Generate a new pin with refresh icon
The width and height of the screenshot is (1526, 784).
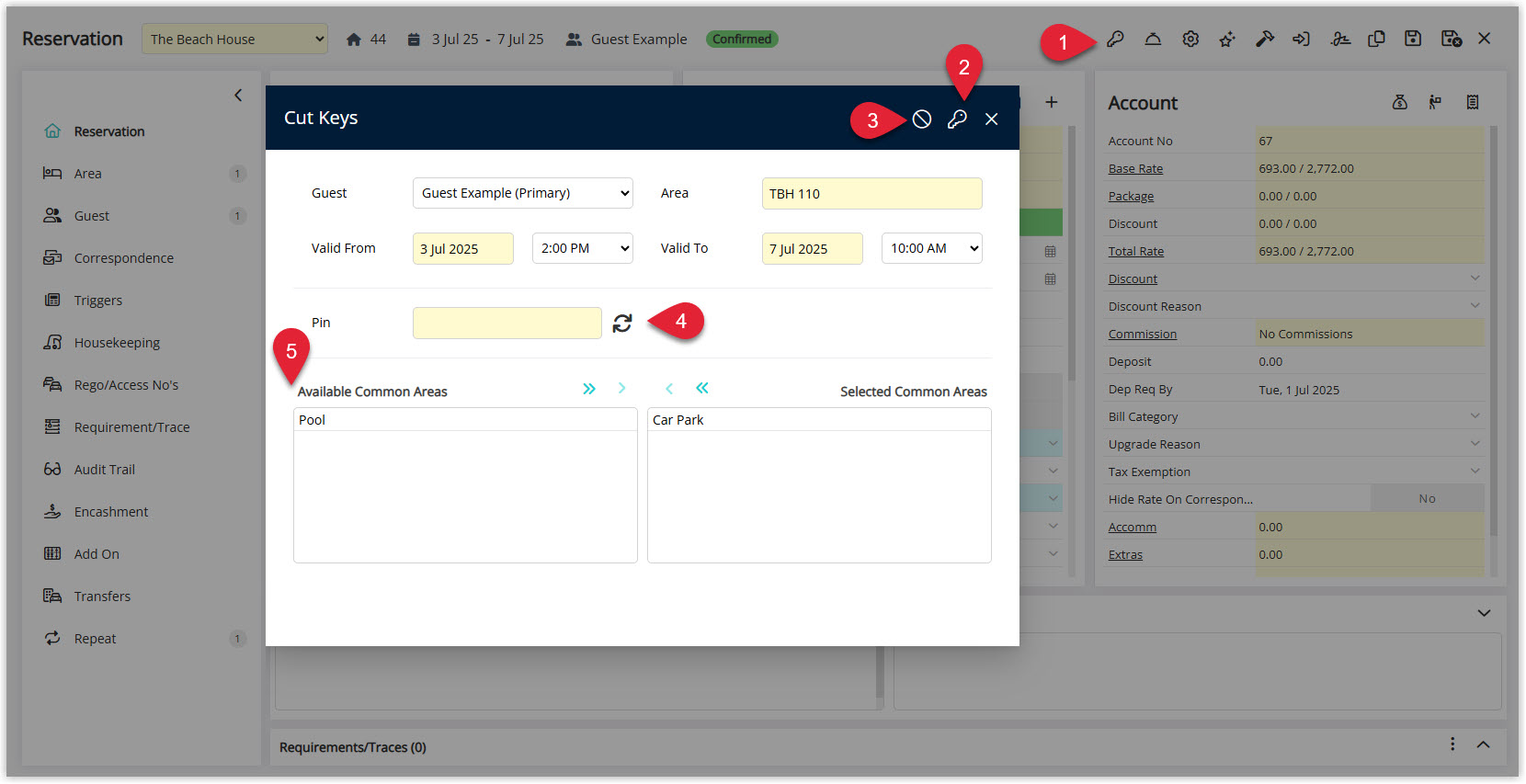click(x=622, y=323)
